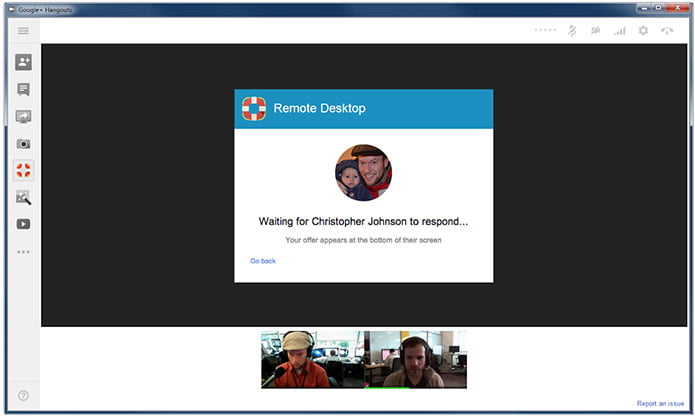Click the capture camera icon

point(23,144)
